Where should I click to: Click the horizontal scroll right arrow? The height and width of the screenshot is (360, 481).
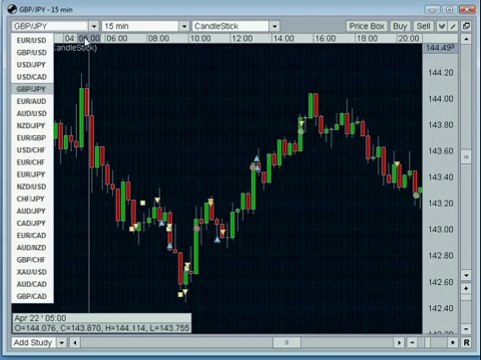tap(399, 342)
